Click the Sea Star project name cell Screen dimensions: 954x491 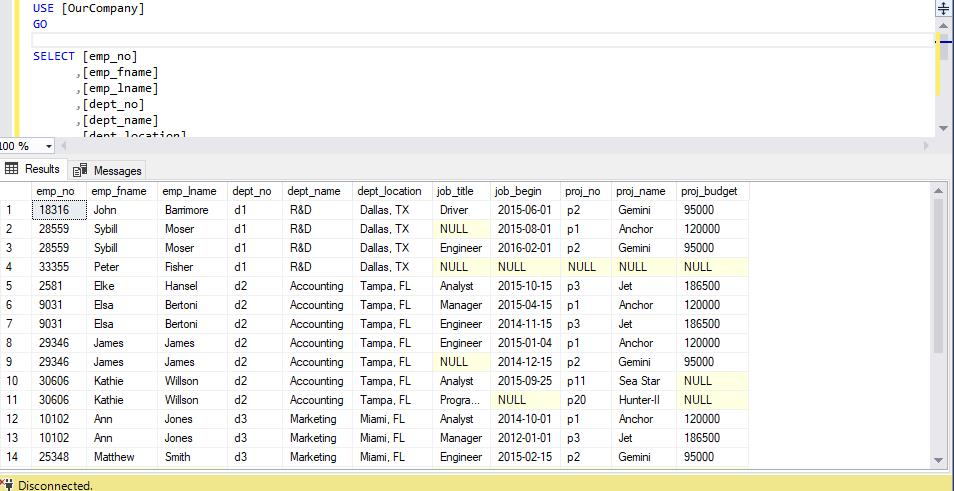coord(644,381)
